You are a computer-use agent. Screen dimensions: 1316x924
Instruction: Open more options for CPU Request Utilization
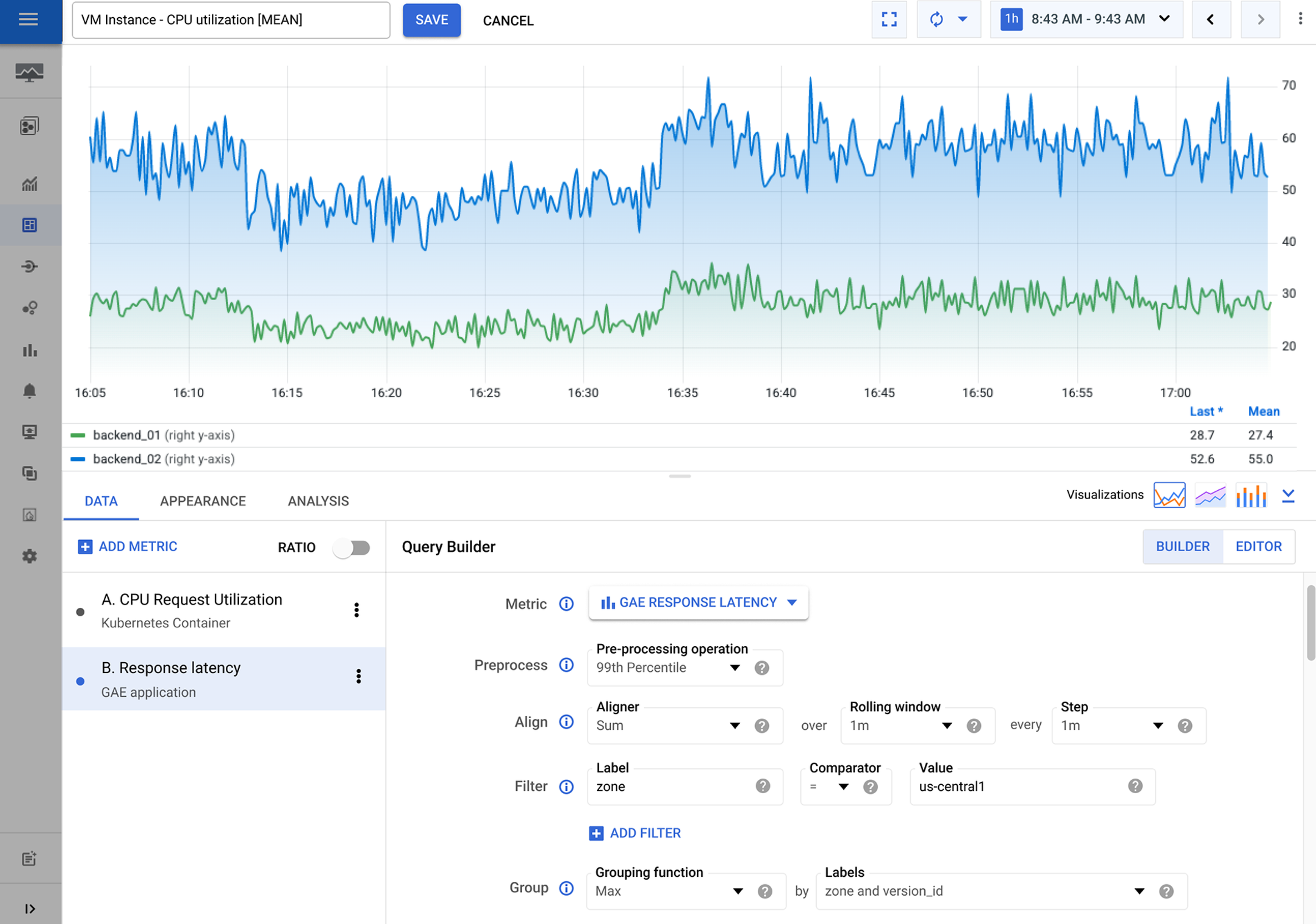point(357,610)
